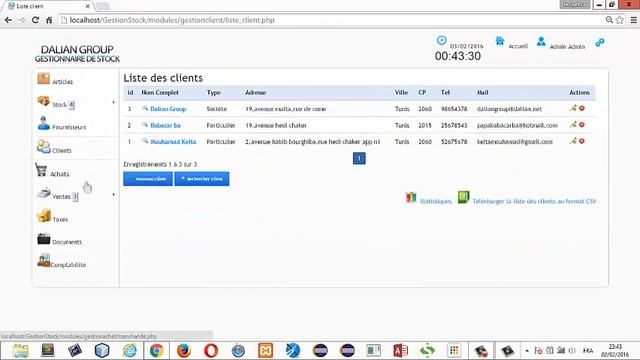
Task: Open the Comptabilité menu item
Action: [x=68, y=264]
